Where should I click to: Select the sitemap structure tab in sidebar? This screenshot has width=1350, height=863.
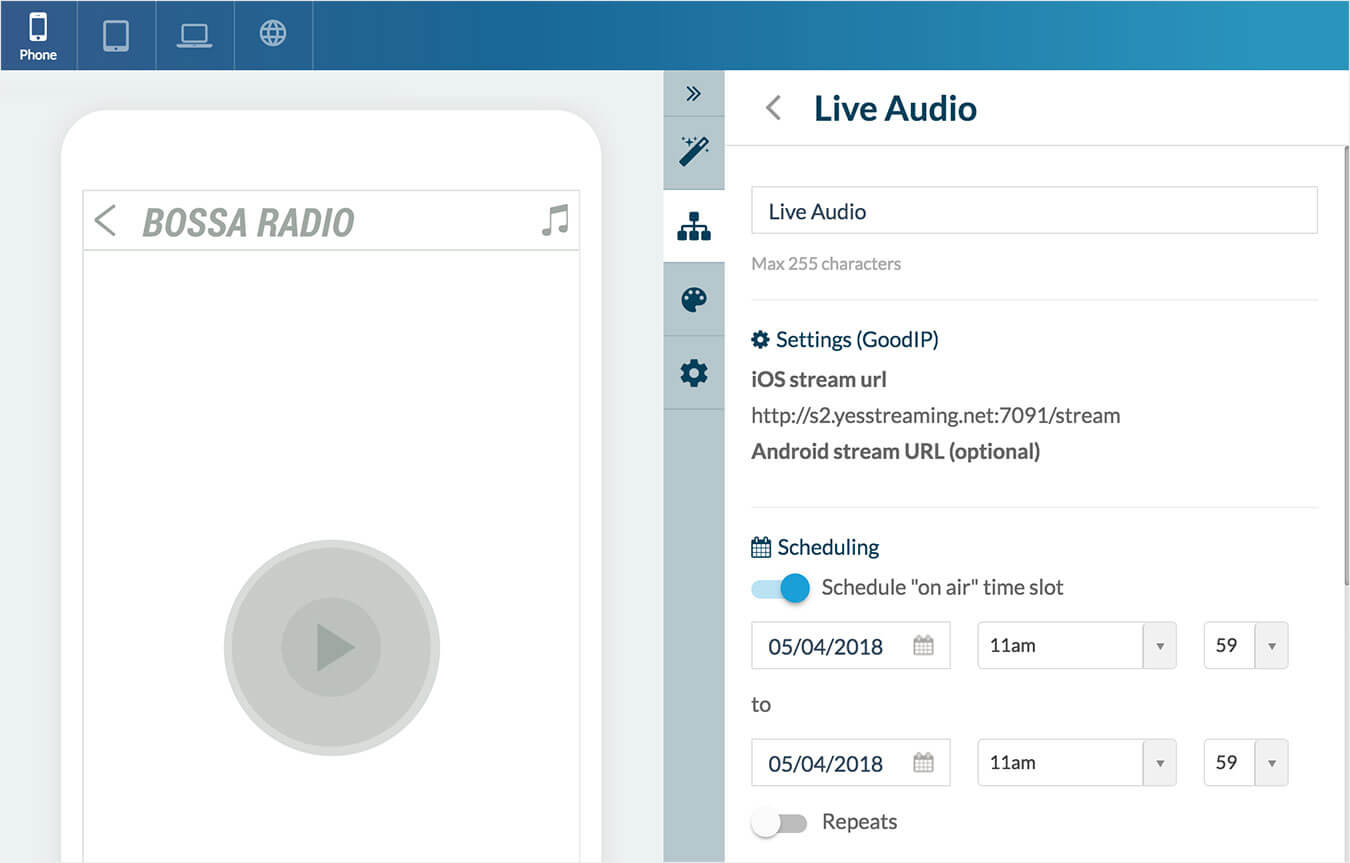(694, 226)
